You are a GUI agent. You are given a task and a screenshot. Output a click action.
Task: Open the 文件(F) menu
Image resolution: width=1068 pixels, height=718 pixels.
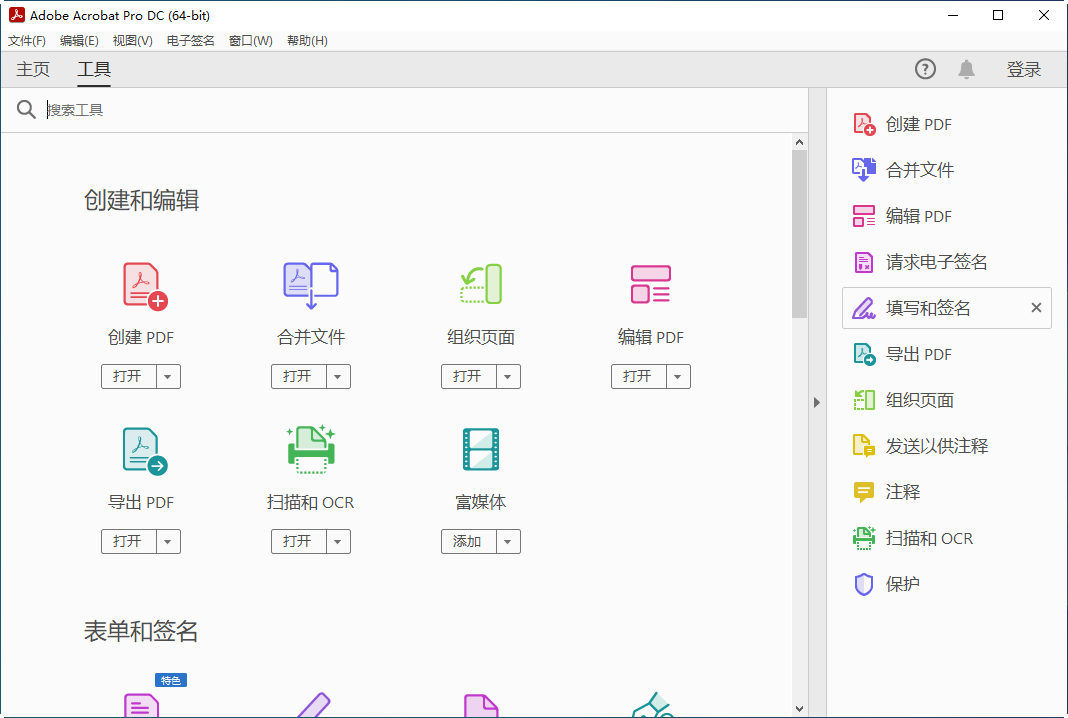pos(26,40)
